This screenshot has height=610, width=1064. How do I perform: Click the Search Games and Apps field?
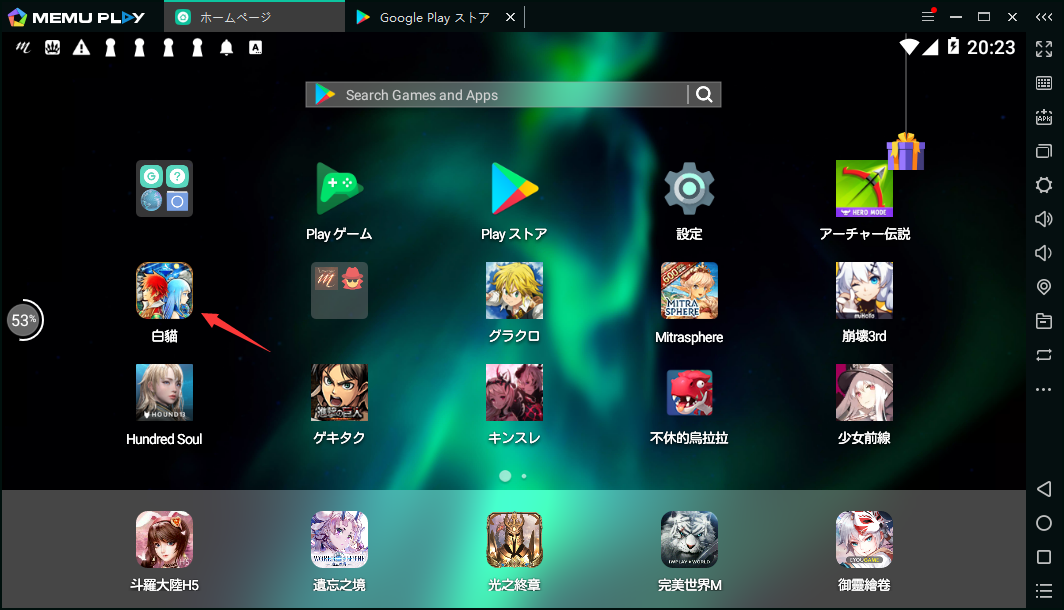coord(500,94)
